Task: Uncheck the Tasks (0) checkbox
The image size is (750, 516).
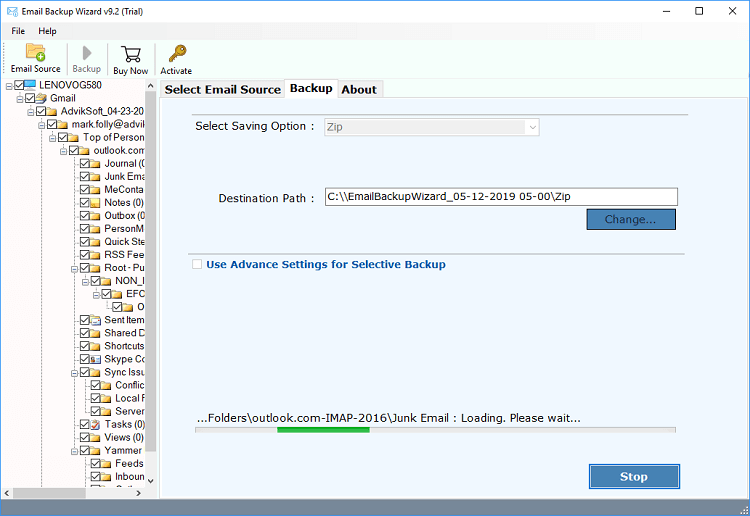Action: tap(85, 424)
